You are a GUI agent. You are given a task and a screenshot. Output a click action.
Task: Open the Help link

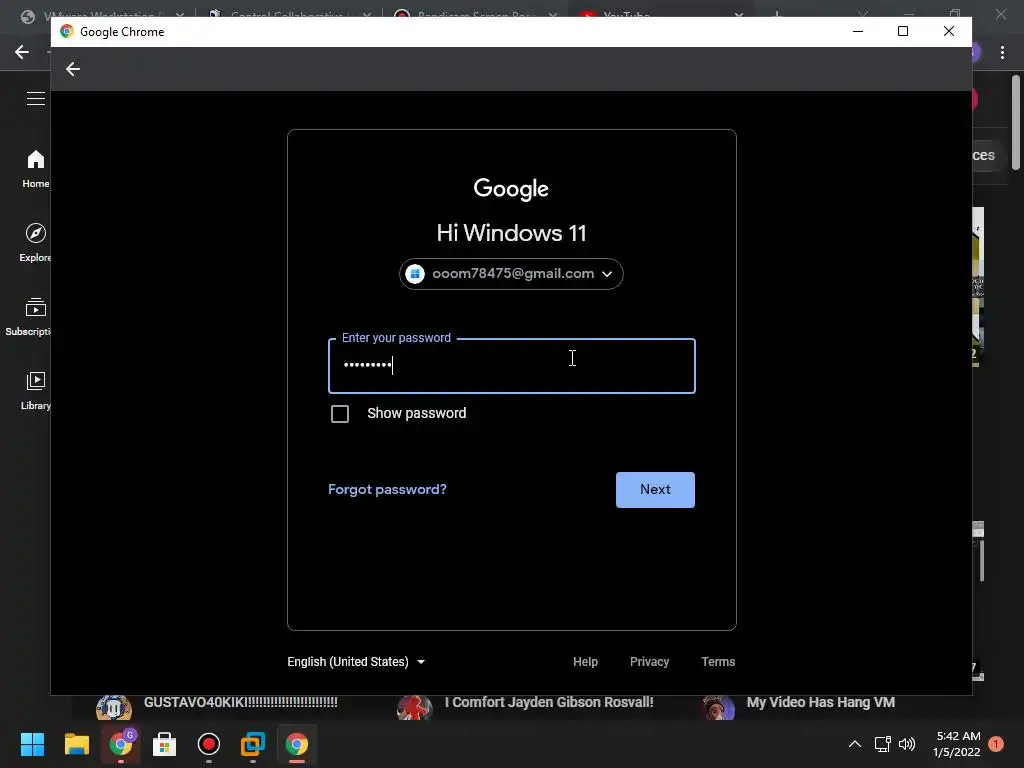tap(585, 662)
